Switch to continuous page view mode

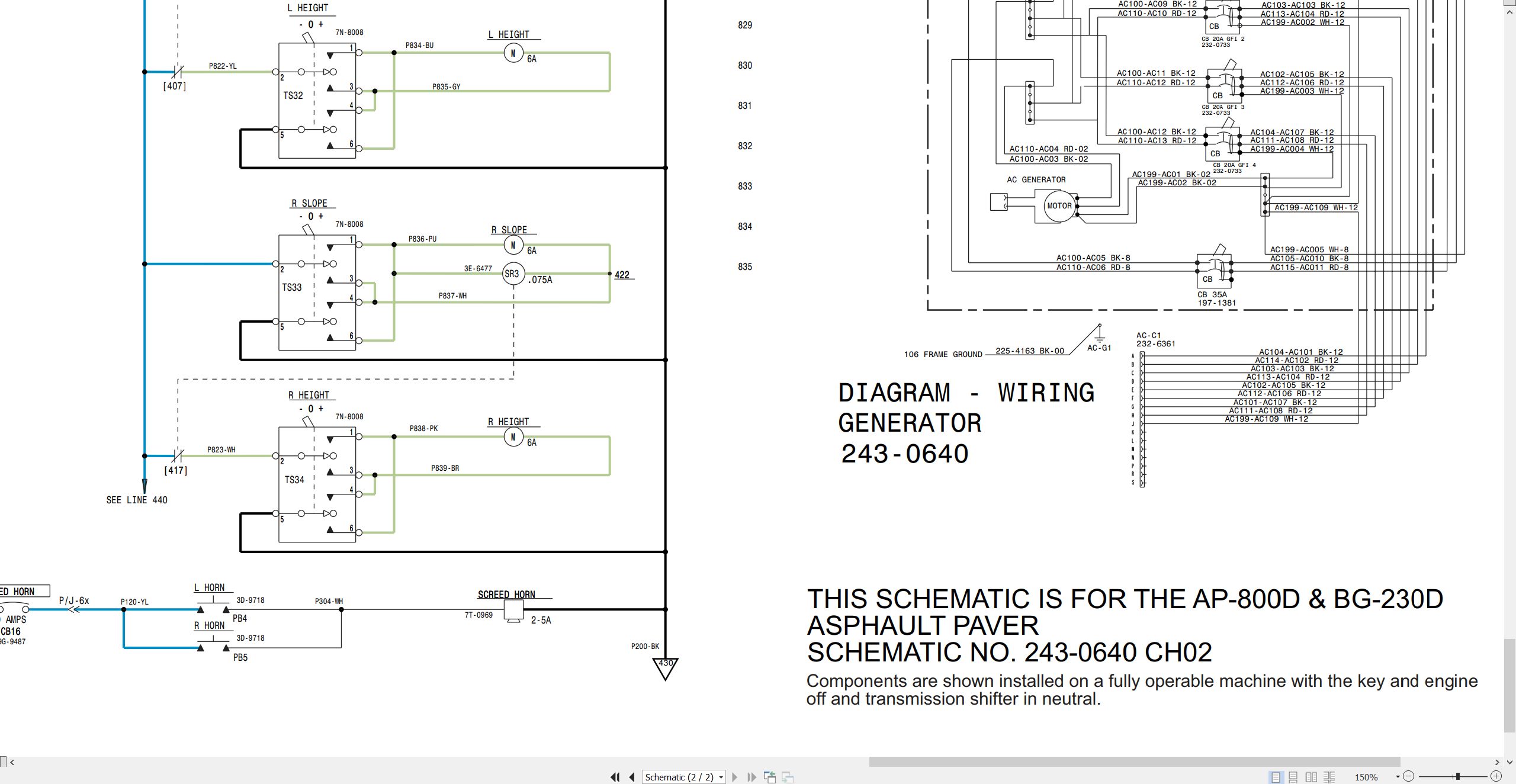1293,777
